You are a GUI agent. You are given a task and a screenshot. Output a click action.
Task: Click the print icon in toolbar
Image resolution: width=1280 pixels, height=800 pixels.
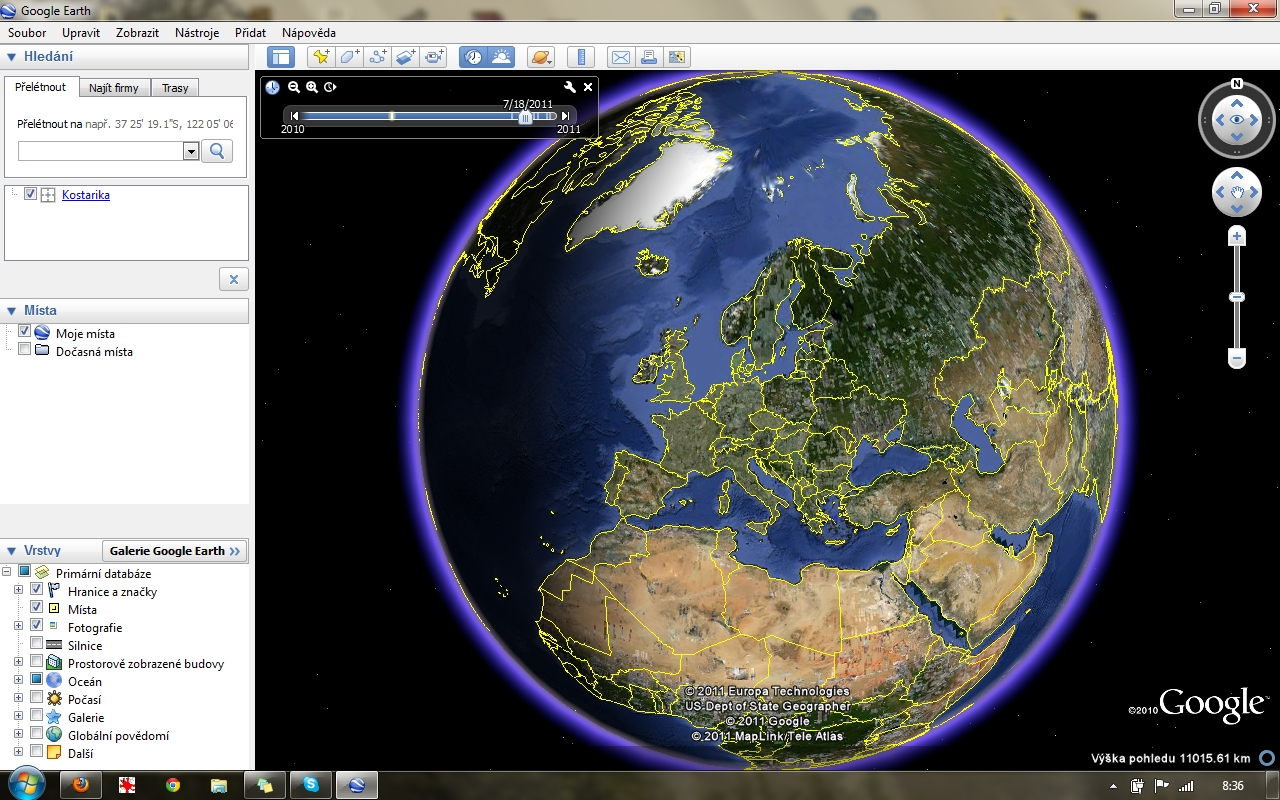[x=649, y=57]
